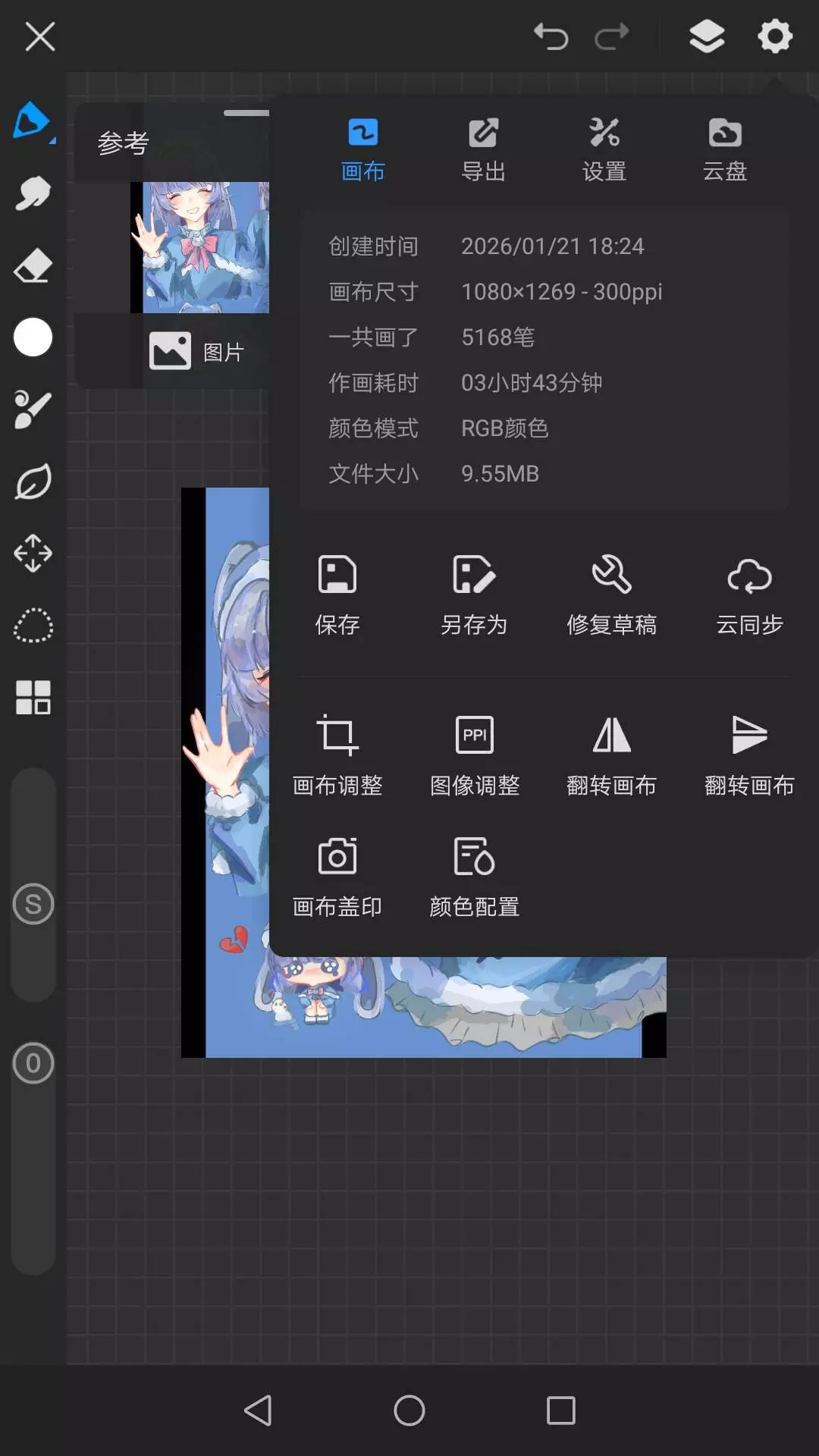819x1456 pixels.
Task: Select the eraser tool
Action: pos(33,265)
